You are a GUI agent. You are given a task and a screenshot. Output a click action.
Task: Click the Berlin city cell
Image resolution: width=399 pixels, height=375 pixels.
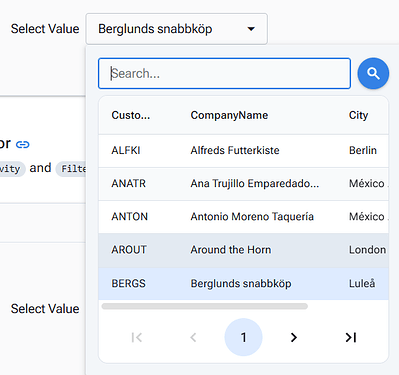[363, 150]
